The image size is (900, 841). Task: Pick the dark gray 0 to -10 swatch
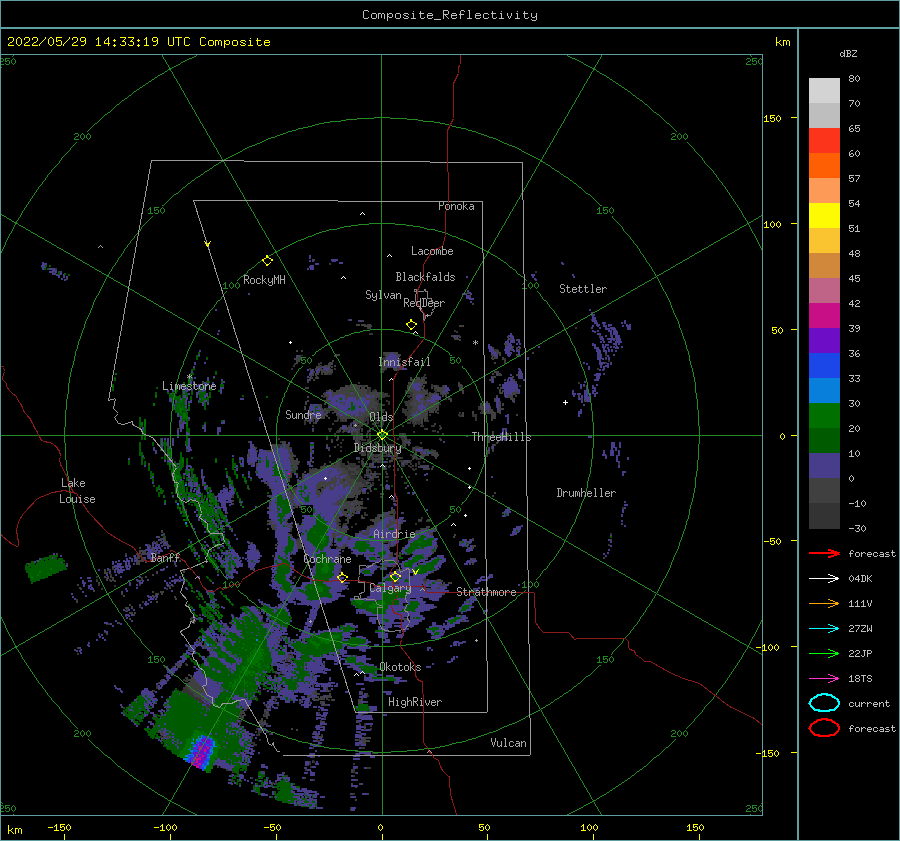click(824, 491)
